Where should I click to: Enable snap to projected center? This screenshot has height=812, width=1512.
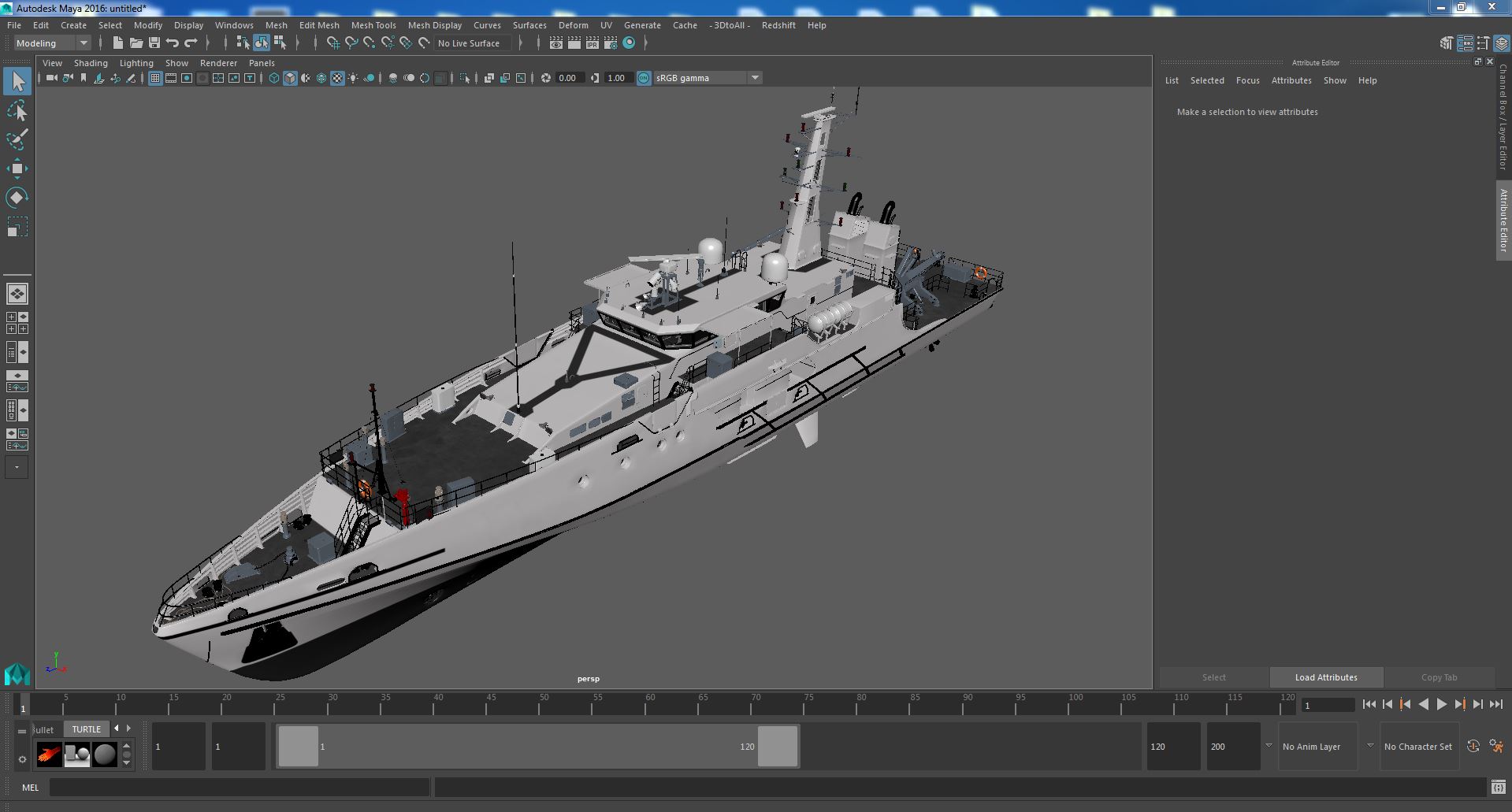click(x=388, y=43)
